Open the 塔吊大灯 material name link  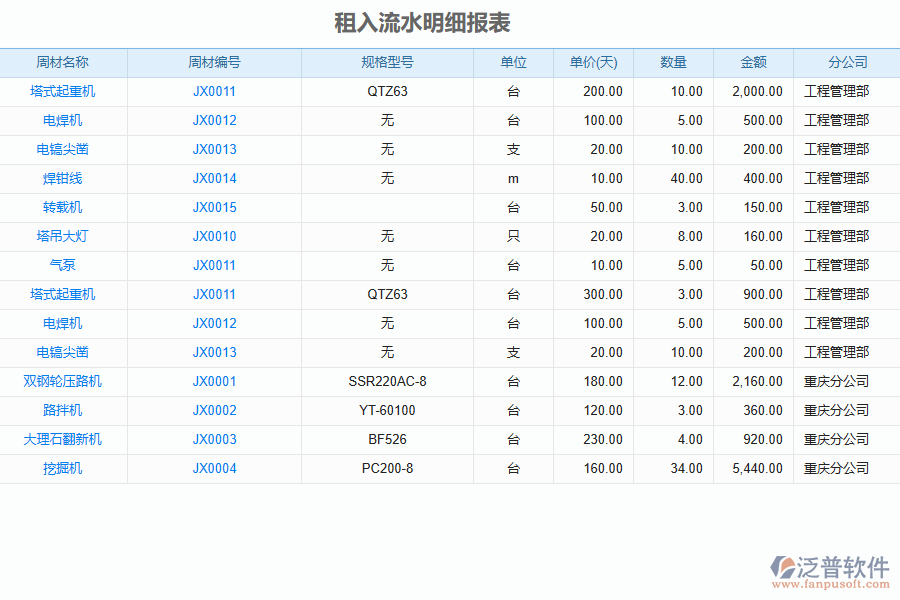[63, 236]
